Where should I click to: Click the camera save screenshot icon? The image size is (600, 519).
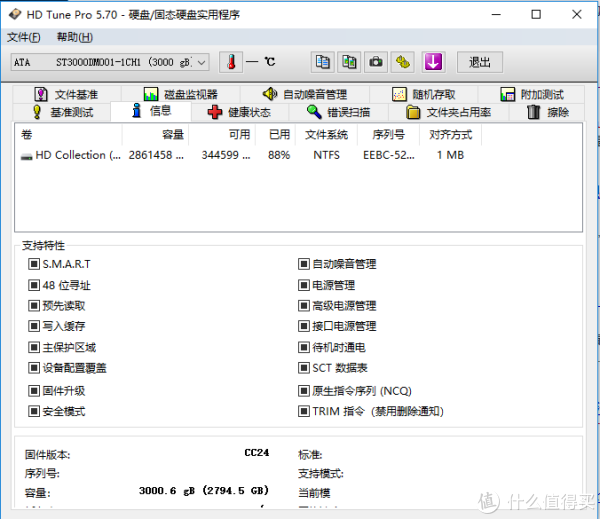pyautogui.click(x=376, y=62)
